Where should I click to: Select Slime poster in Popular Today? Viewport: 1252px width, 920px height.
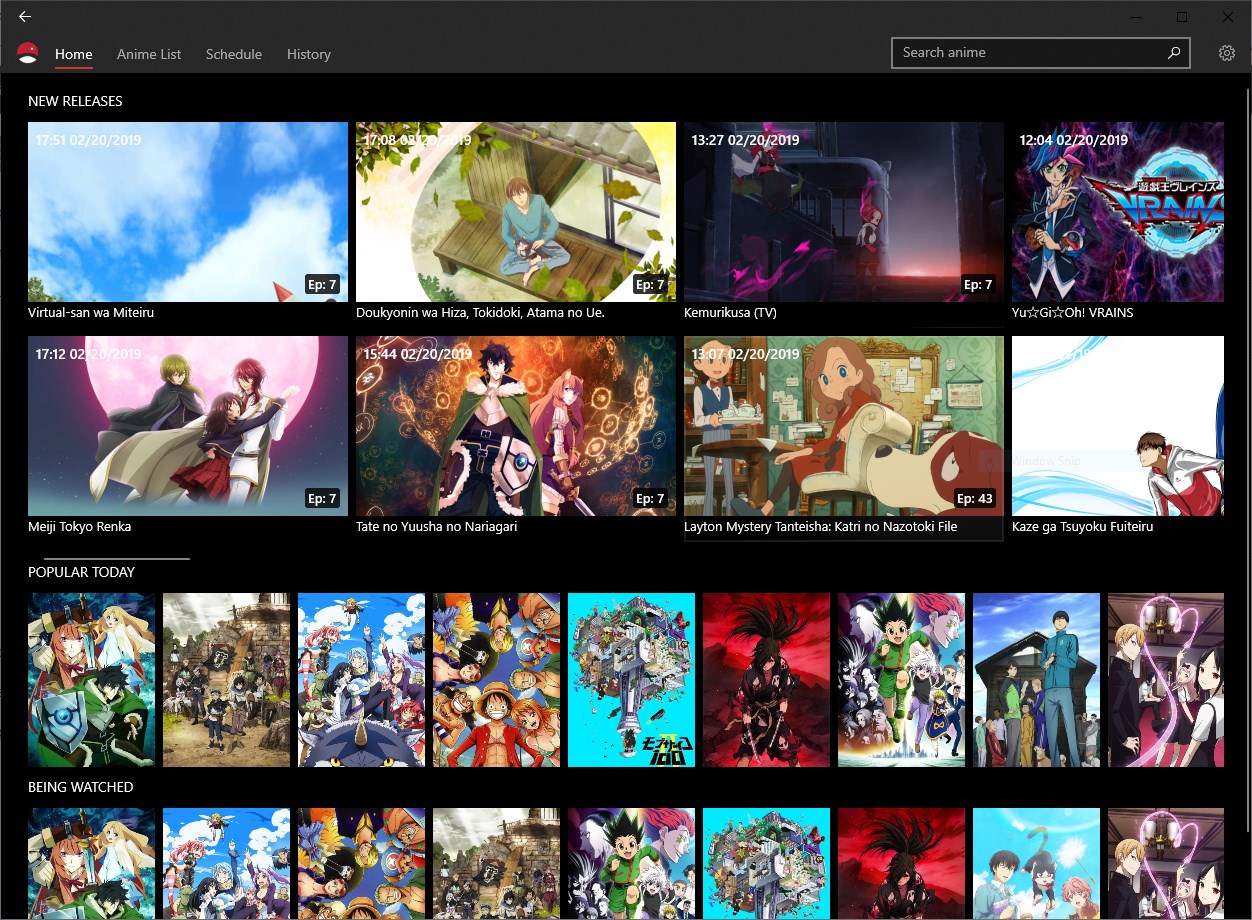[x=361, y=680]
